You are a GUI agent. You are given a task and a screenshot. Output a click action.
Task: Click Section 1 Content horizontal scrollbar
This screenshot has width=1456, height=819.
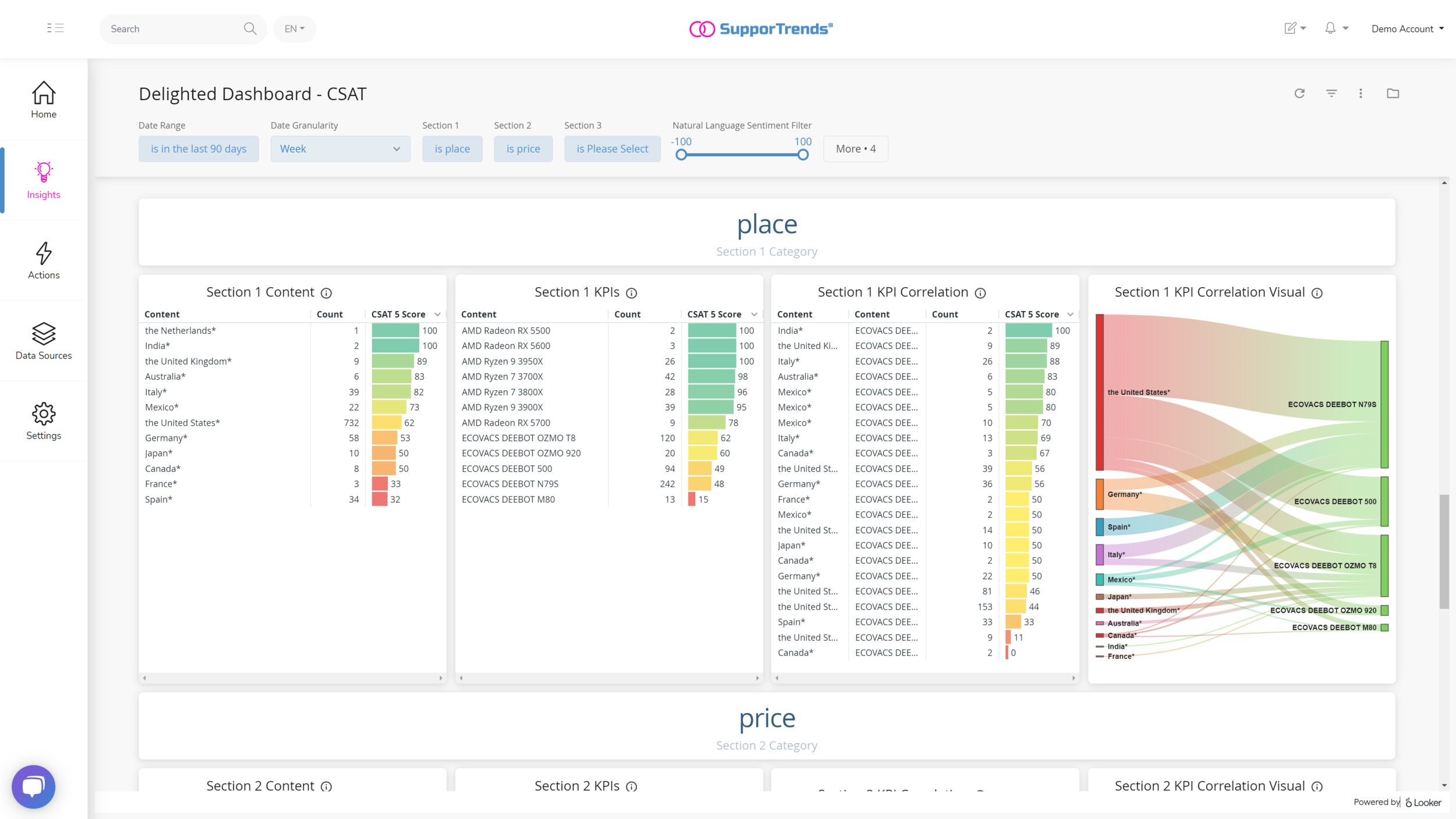(x=292, y=677)
